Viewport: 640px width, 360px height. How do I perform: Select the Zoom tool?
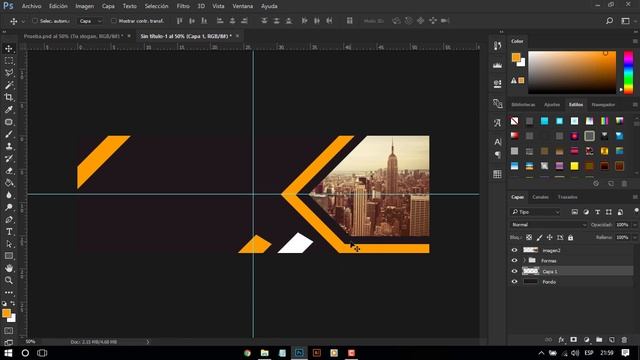click(9, 280)
